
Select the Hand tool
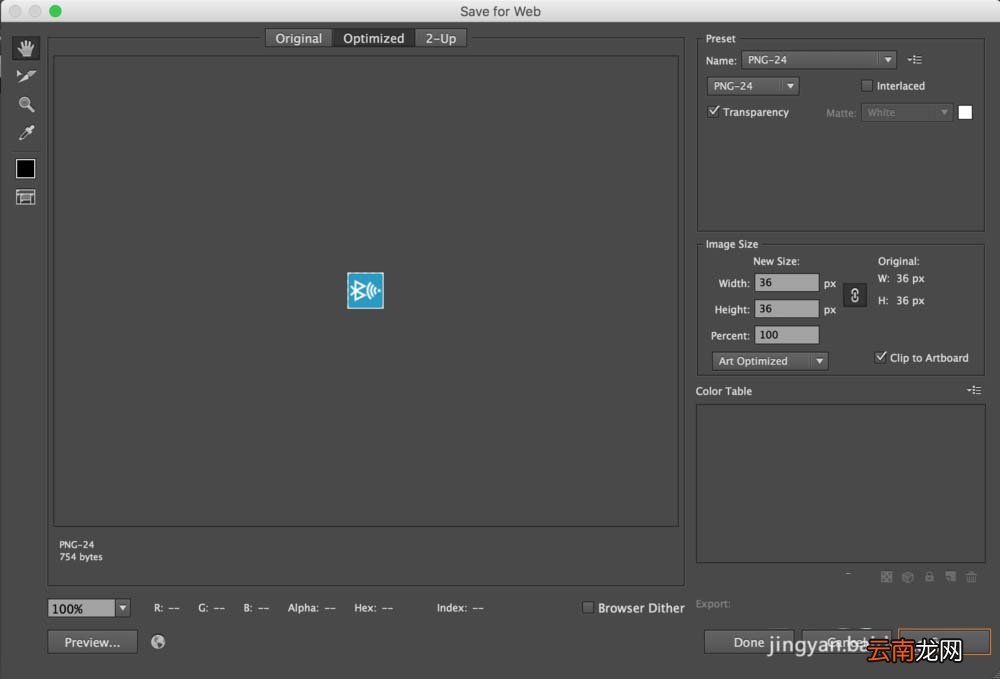[26, 48]
